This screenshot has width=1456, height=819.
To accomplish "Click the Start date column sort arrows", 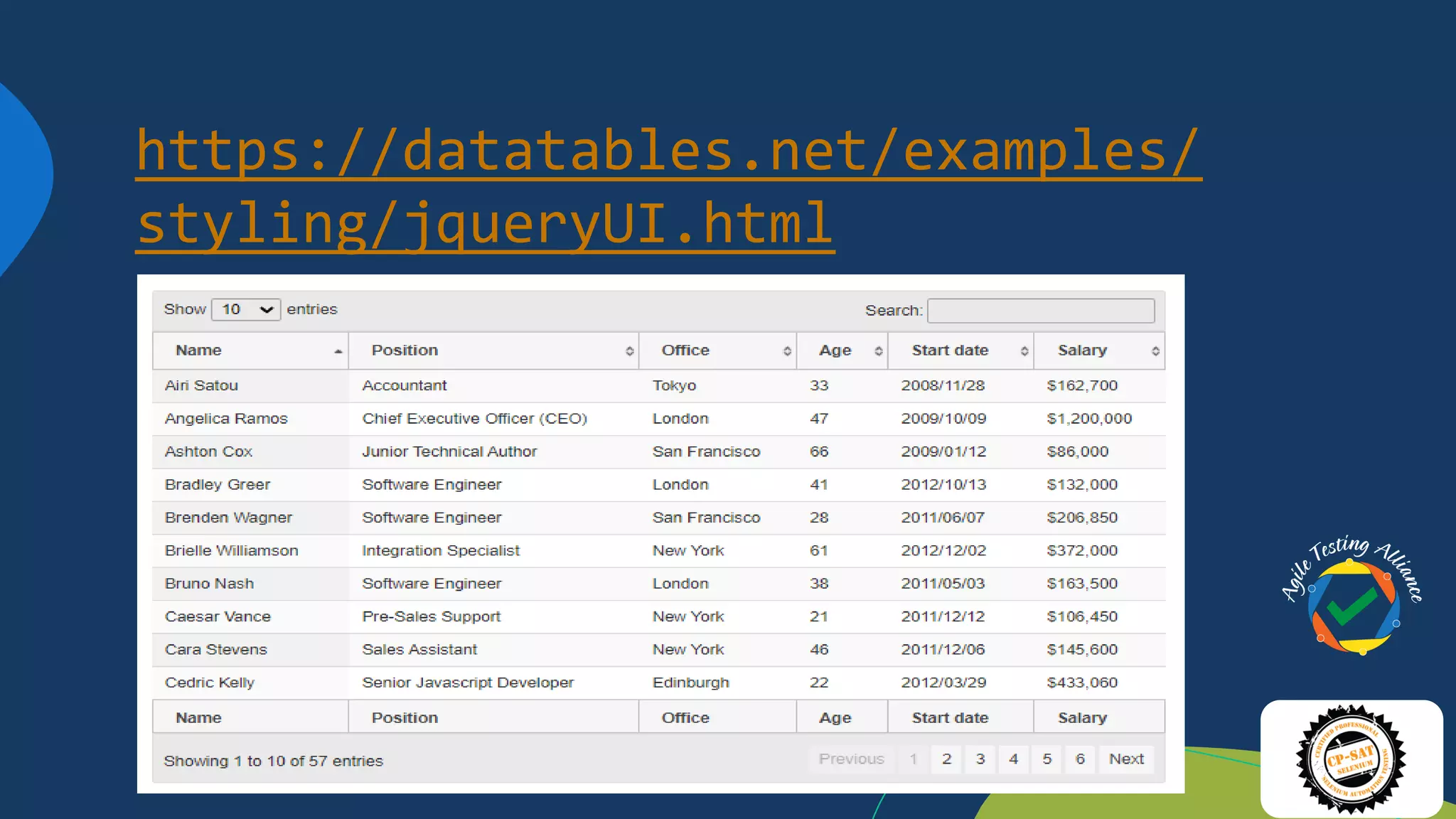I will coord(1024,351).
